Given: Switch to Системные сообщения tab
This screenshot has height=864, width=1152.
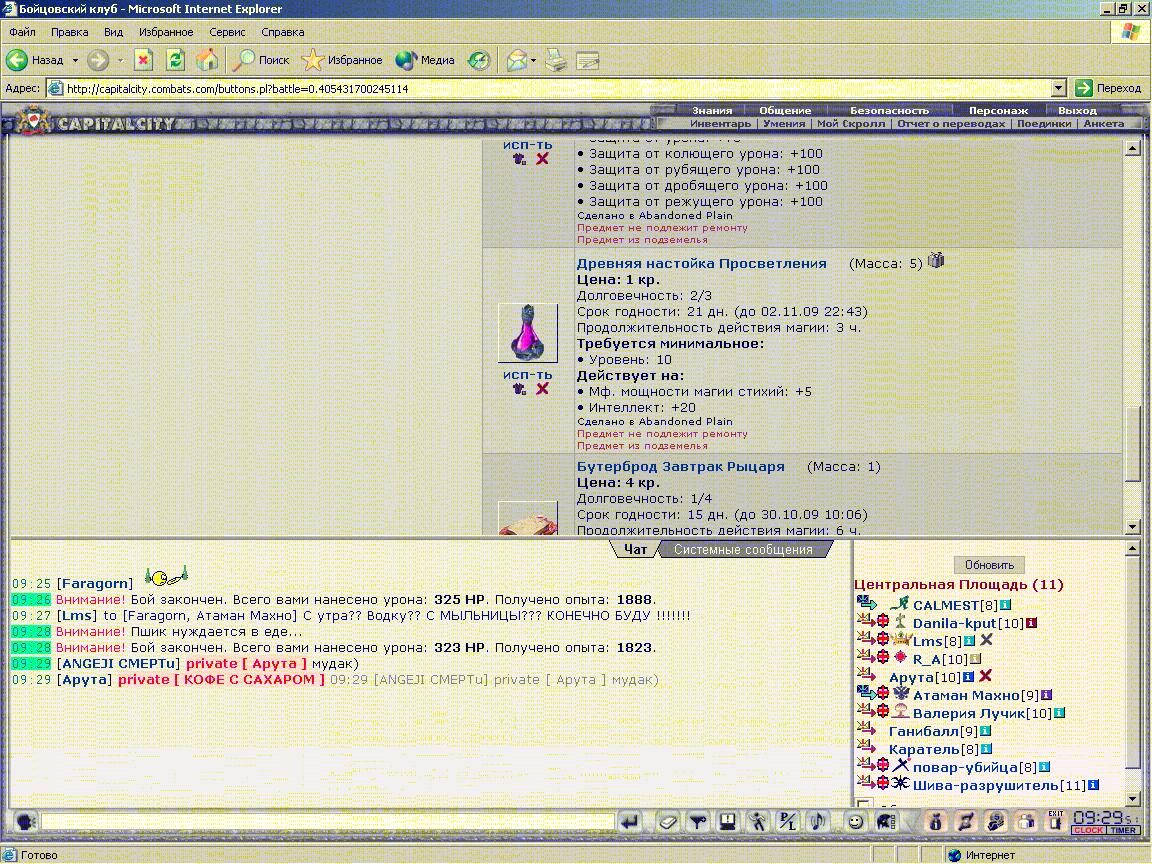Looking at the screenshot, I should point(743,550).
